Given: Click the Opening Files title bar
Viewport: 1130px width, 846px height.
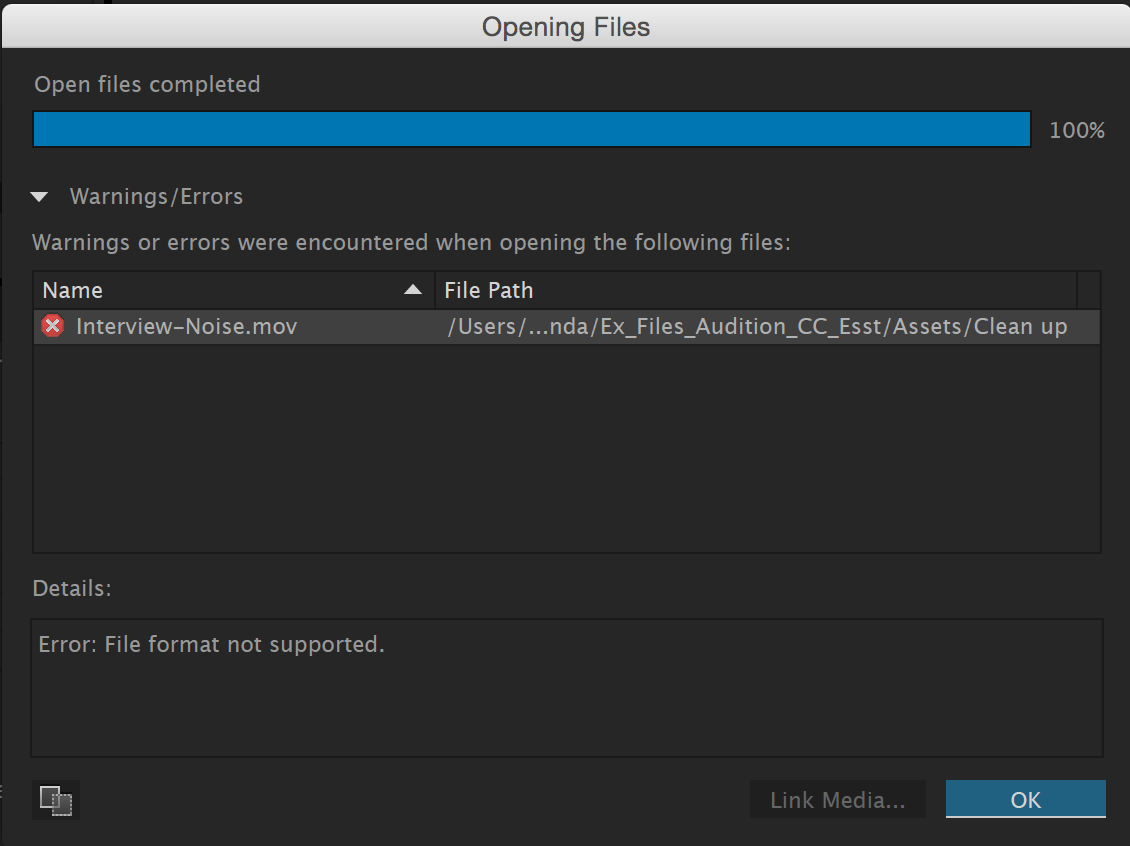Looking at the screenshot, I should pyautogui.click(x=566, y=27).
